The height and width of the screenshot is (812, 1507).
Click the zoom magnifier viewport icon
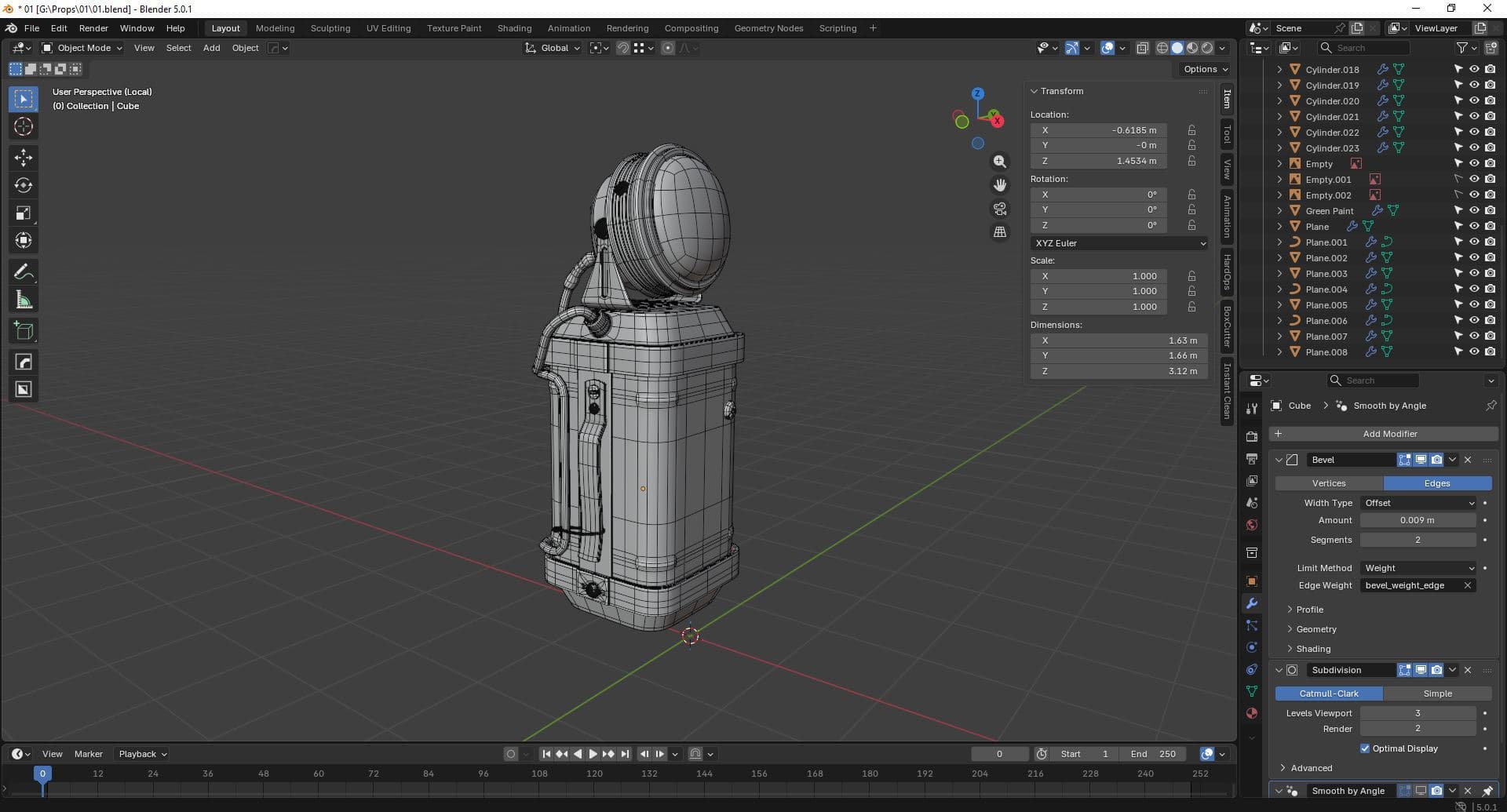(x=1000, y=162)
